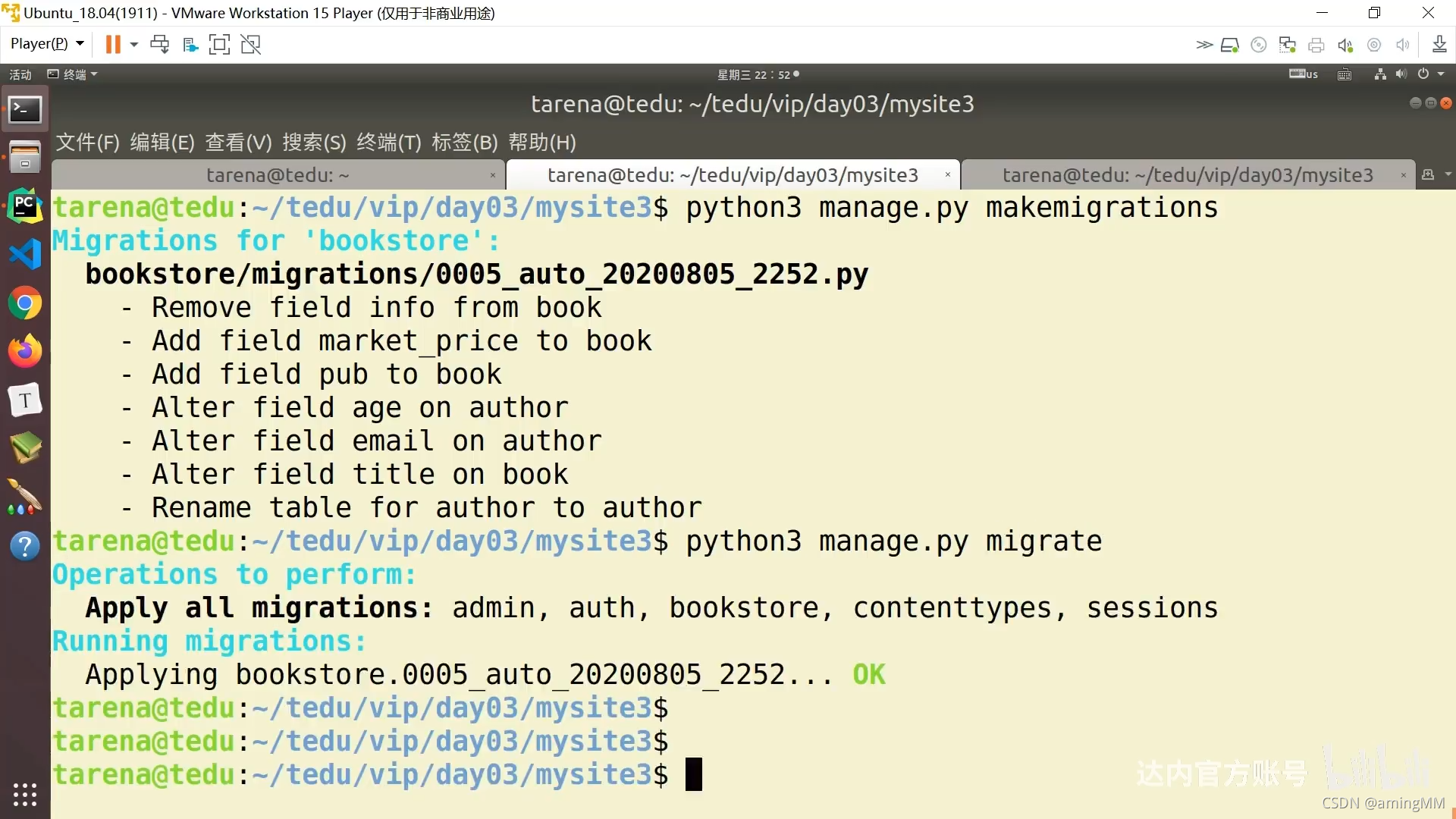This screenshot has height=819, width=1456.
Task: Pause the virtual machine in VMware toolbar
Action: (113, 45)
